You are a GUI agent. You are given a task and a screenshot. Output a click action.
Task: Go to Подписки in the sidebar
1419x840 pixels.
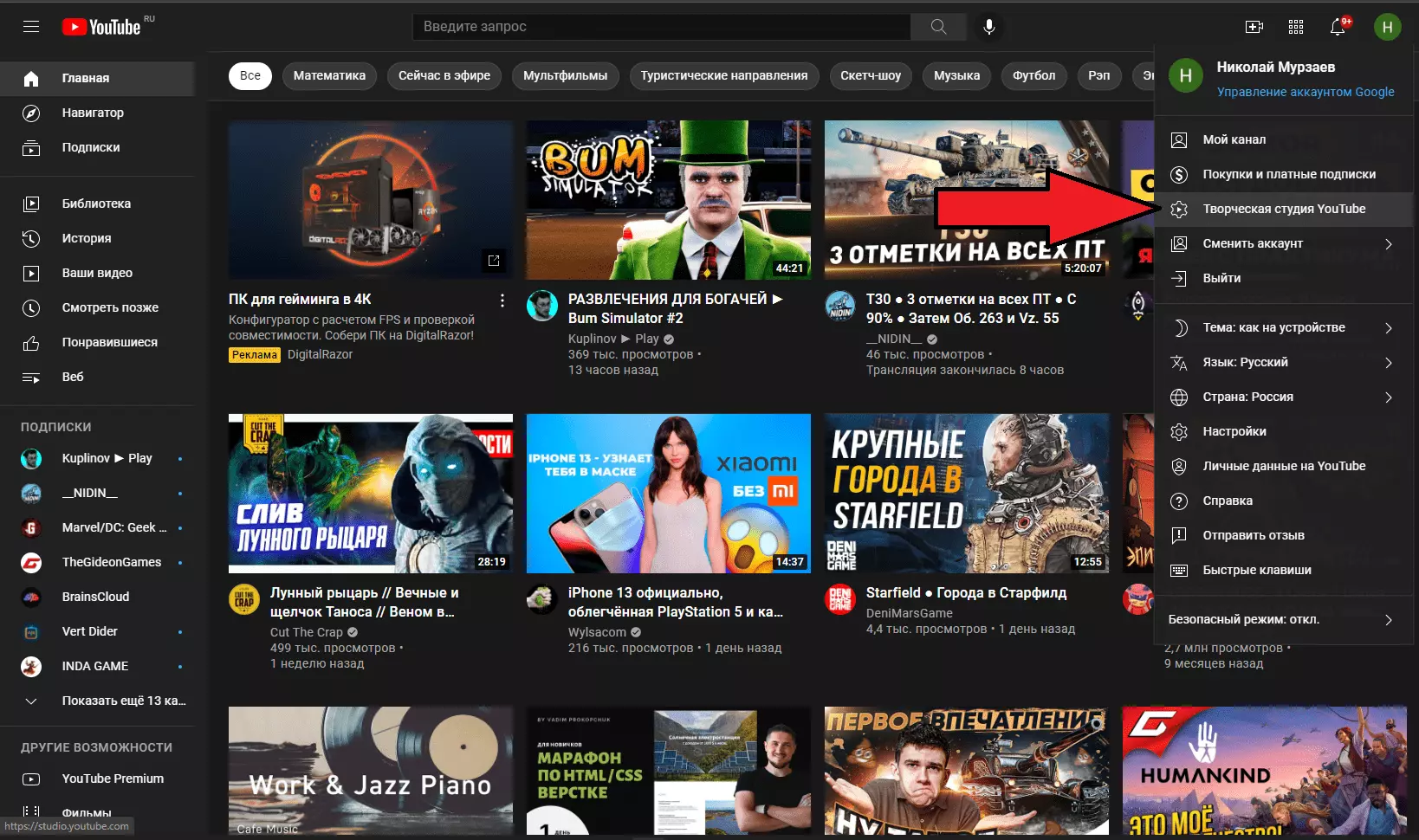[x=97, y=147]
